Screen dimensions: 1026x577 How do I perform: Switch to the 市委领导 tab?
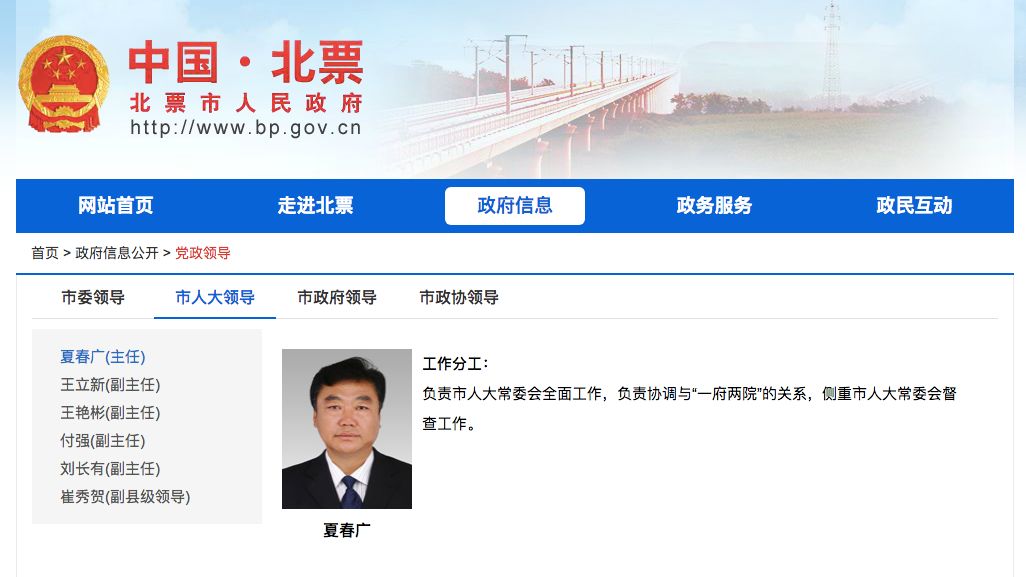pos(93,298)
